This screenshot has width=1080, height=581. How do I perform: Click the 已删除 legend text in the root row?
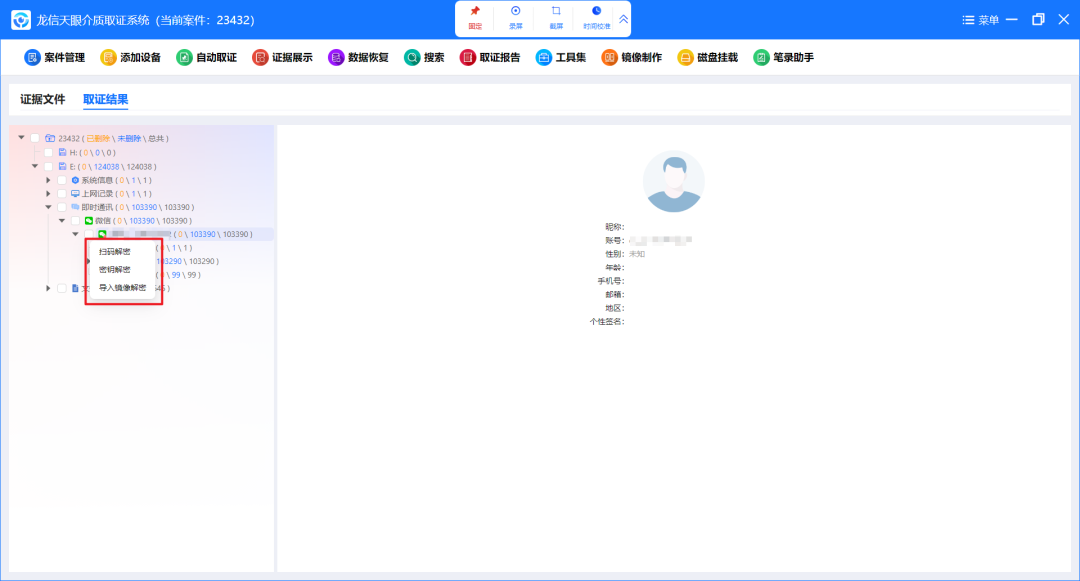98,138
